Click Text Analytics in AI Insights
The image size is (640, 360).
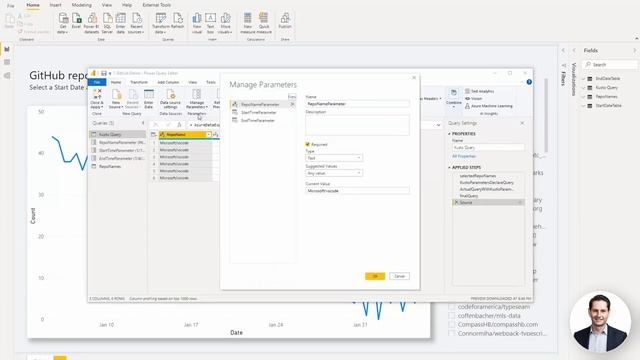[x=480, y=91]
